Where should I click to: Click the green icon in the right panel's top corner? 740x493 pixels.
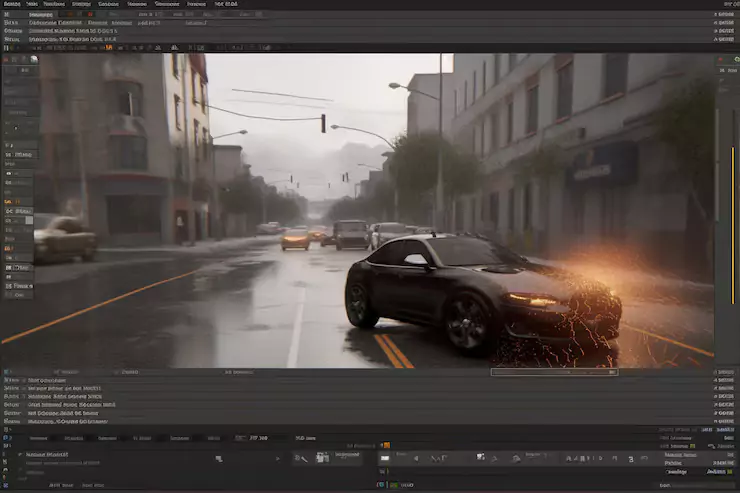coord(737,59)
